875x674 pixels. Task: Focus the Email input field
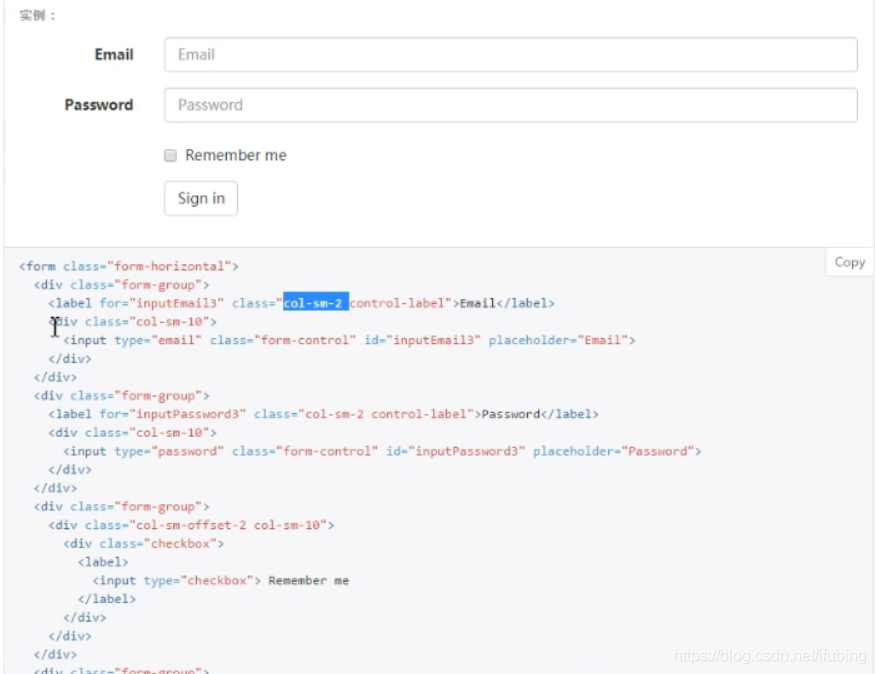(x=511, y=55)
